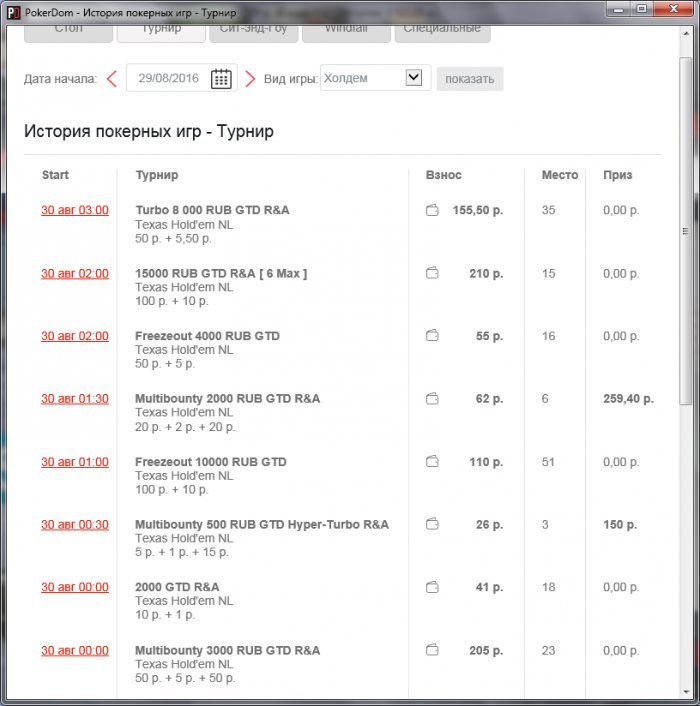The height and width of the screenshot is (706, 700).
Task: Click the Турнир column header
Action: pos(157,175)
